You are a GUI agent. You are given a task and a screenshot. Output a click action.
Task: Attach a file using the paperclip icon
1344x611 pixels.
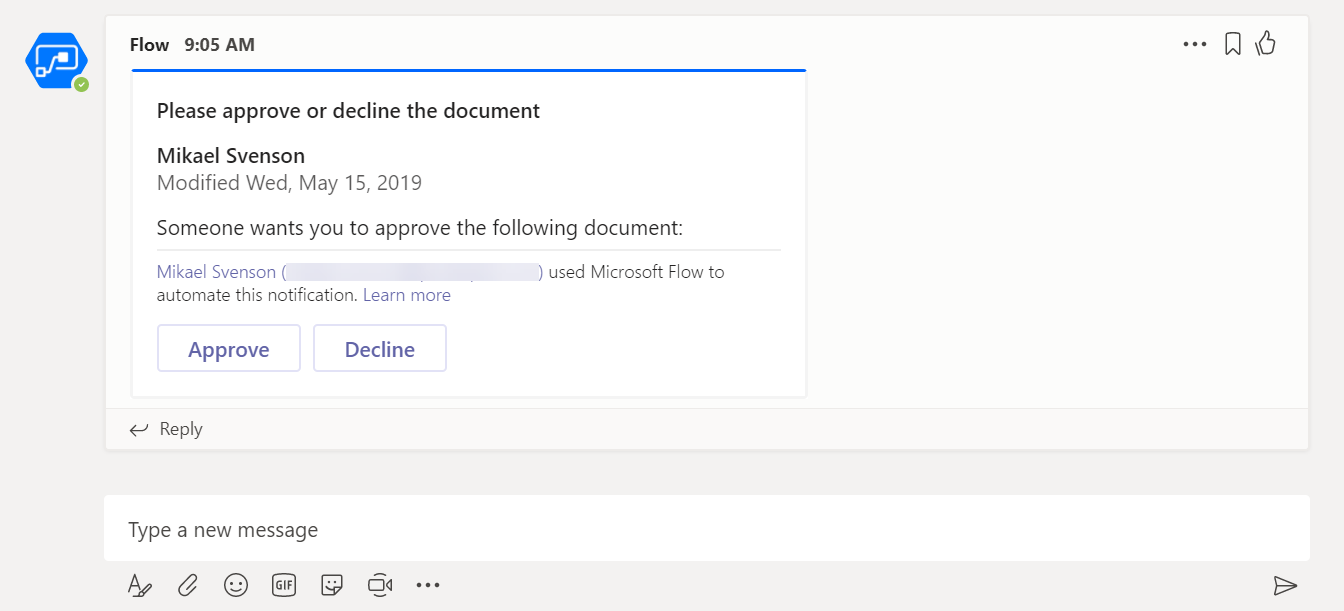pos(188,585)
